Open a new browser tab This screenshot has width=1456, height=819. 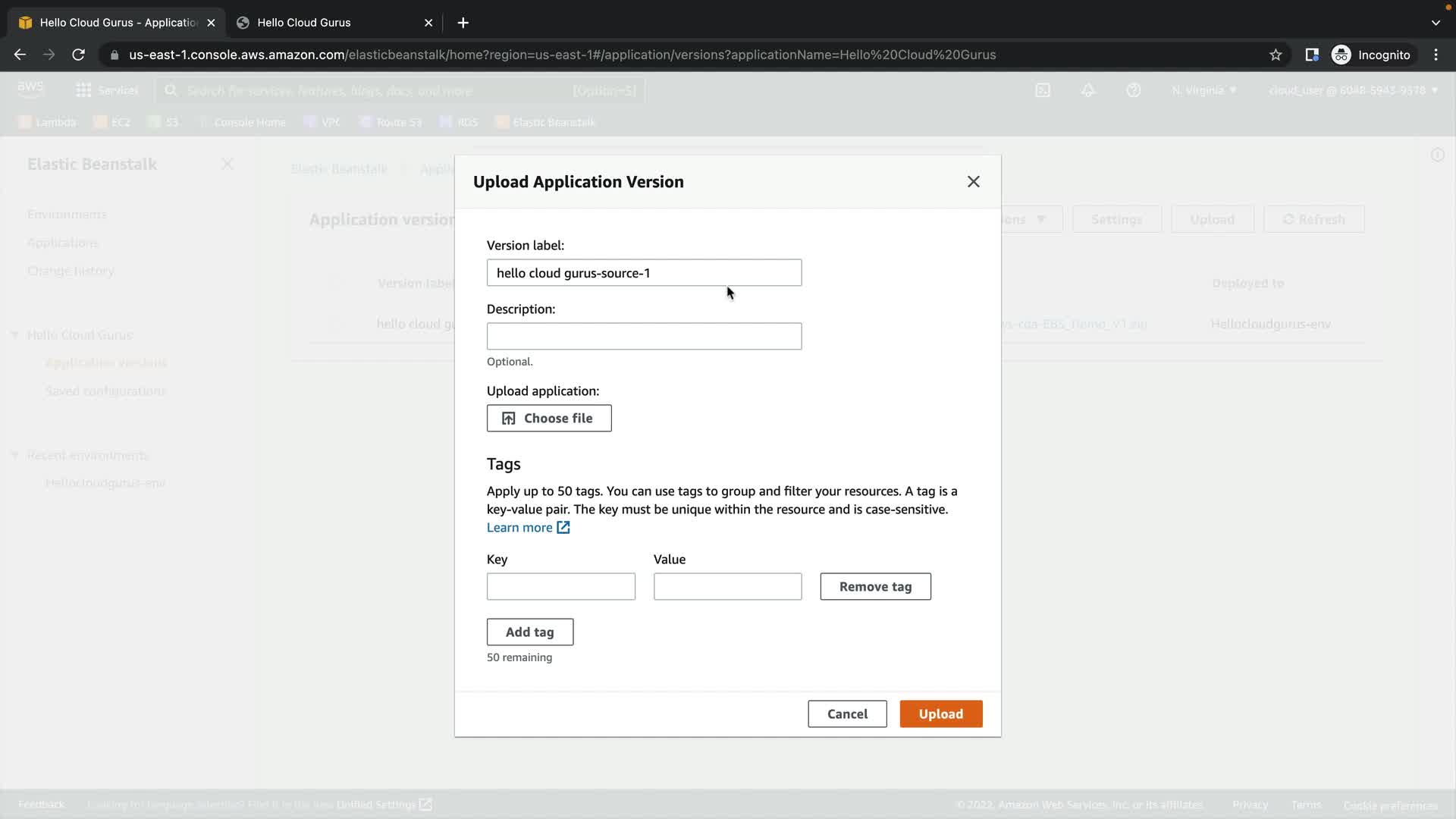click(463, 23)
